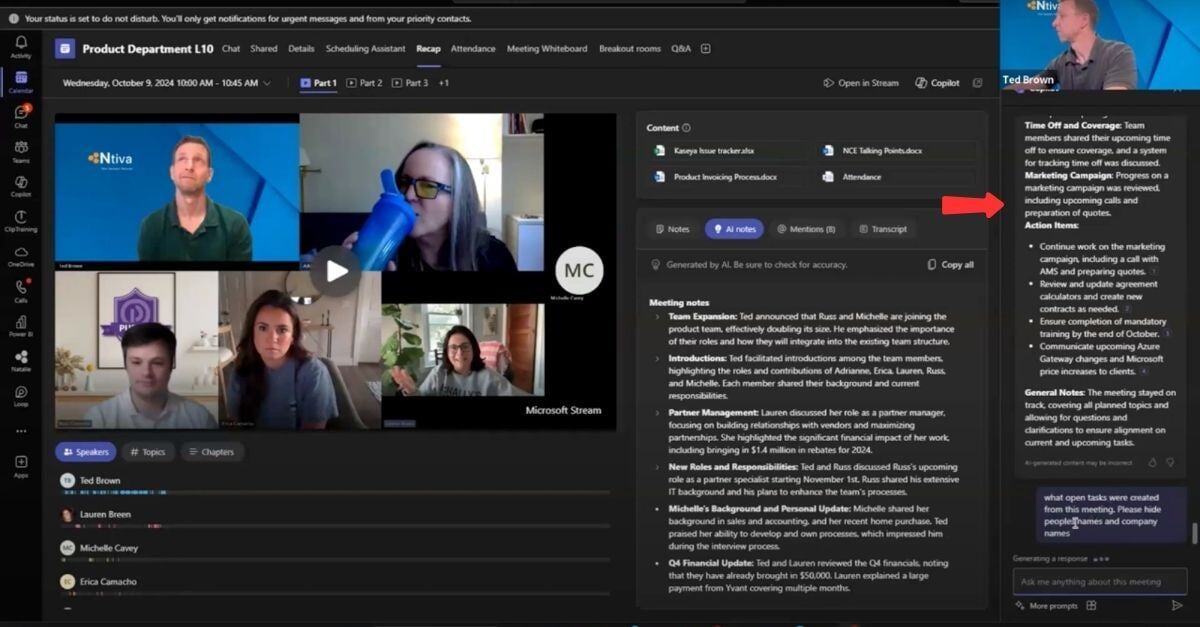The width and height of the screenshot is (1200, 627).
Task: Open Kaseya Issue tracker.xlsx file
Action: click(726, 150)
